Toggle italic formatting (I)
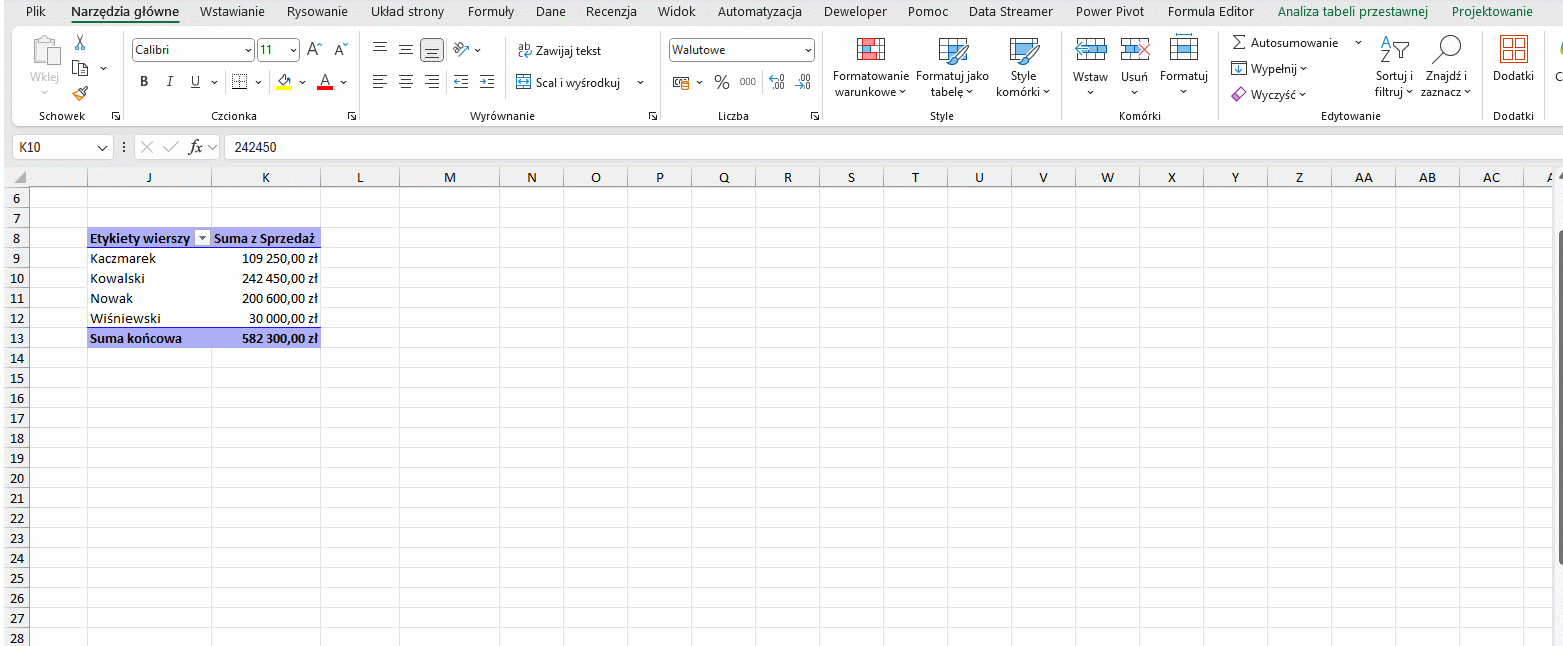The width and height of the screenshot is (1563, 646). click(170, 82)
